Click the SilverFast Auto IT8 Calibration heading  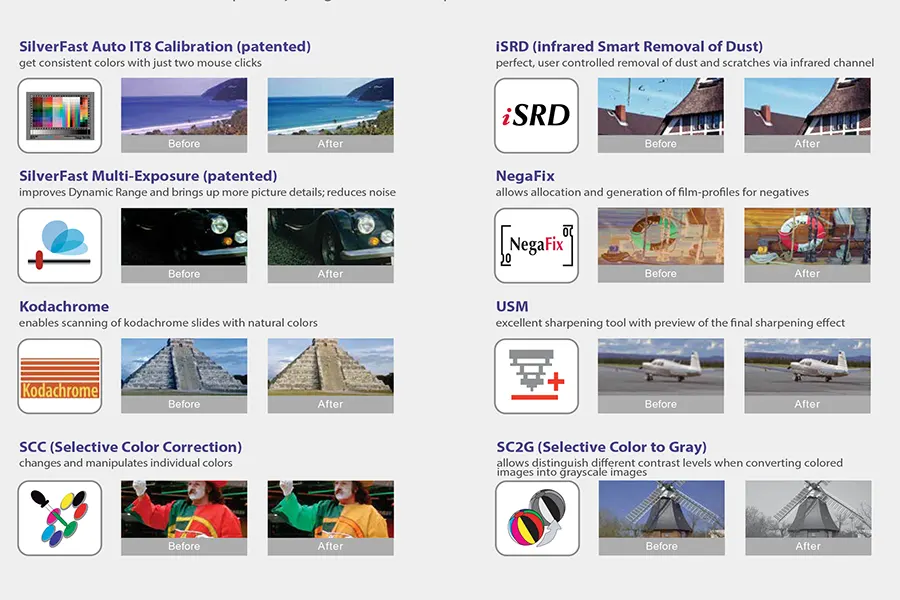(165, 47)
